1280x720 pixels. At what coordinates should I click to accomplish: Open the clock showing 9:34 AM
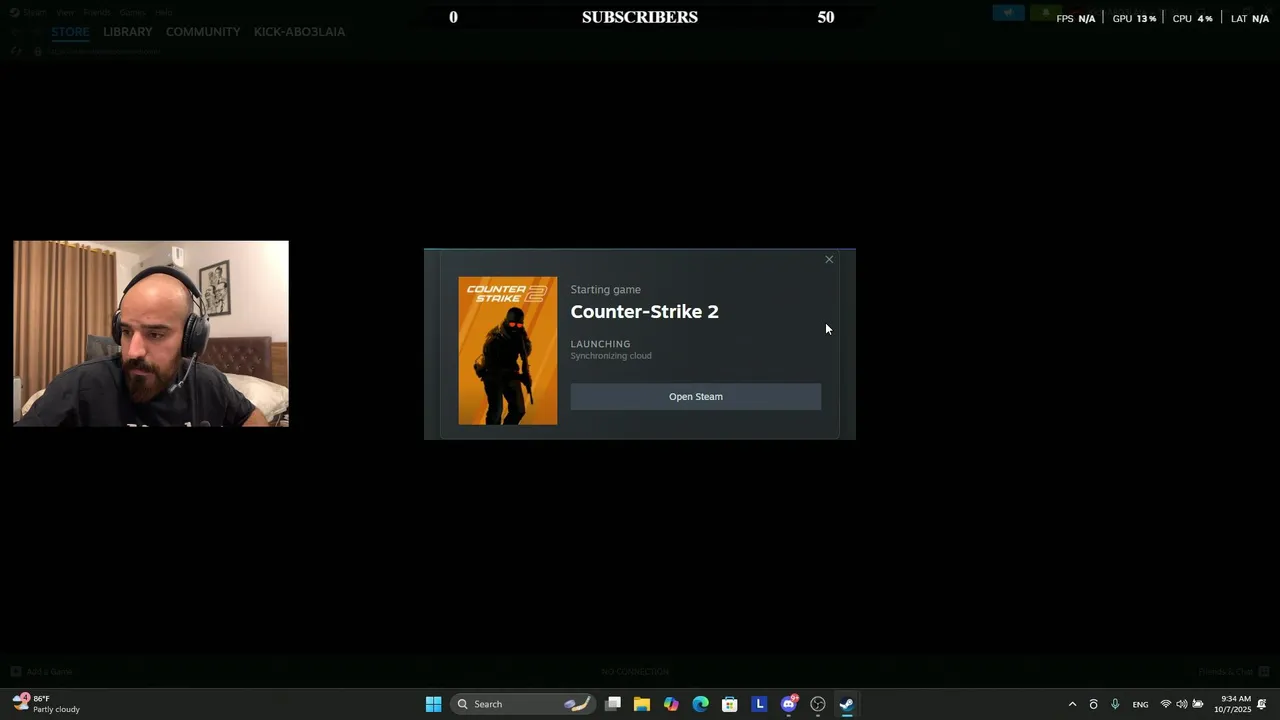[x=1233, y=704]
